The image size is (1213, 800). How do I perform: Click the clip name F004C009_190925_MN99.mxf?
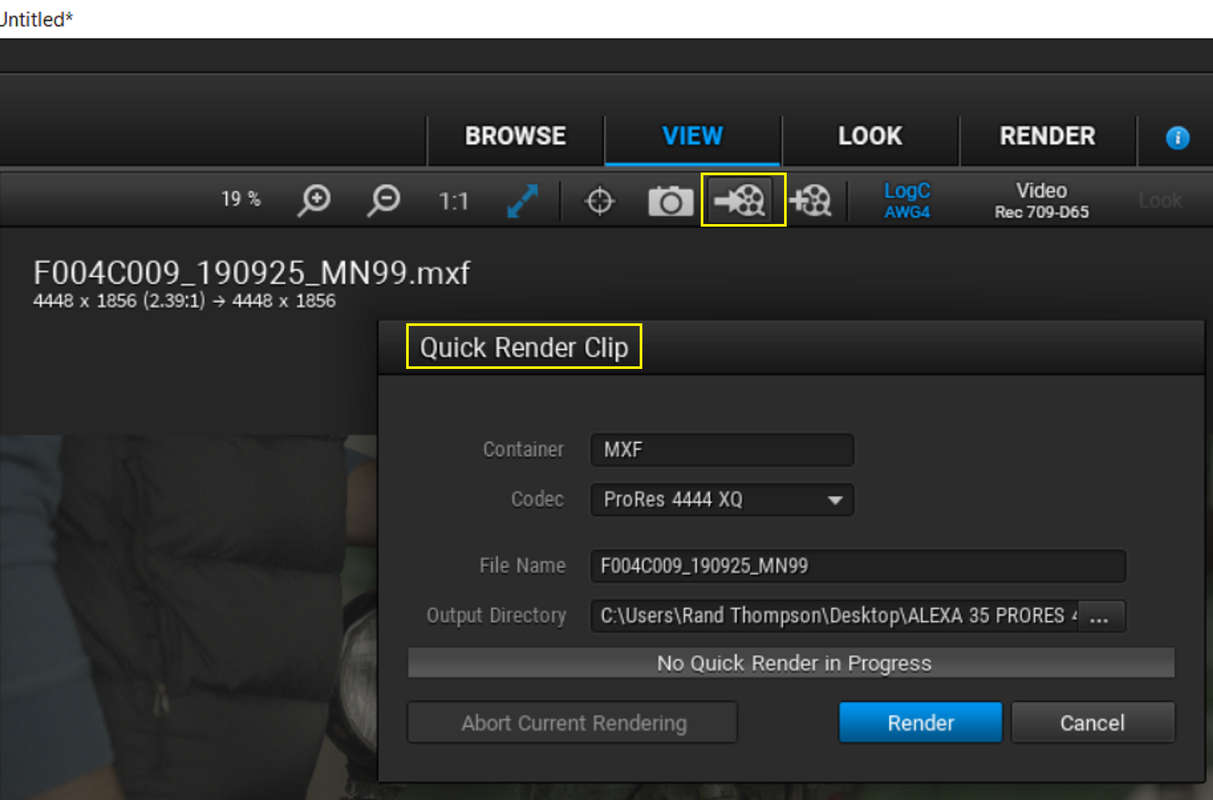[x=252, y=272]
